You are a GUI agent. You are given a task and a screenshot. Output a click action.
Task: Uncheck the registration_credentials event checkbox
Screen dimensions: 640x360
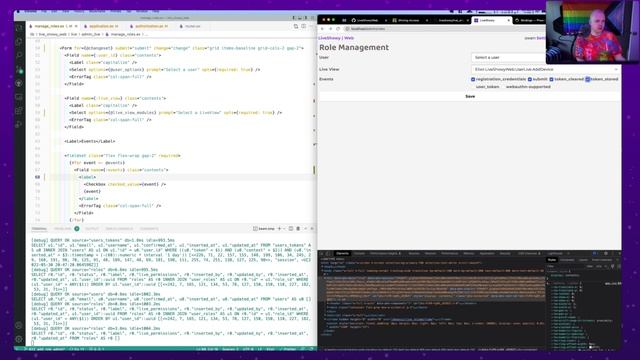473,79
